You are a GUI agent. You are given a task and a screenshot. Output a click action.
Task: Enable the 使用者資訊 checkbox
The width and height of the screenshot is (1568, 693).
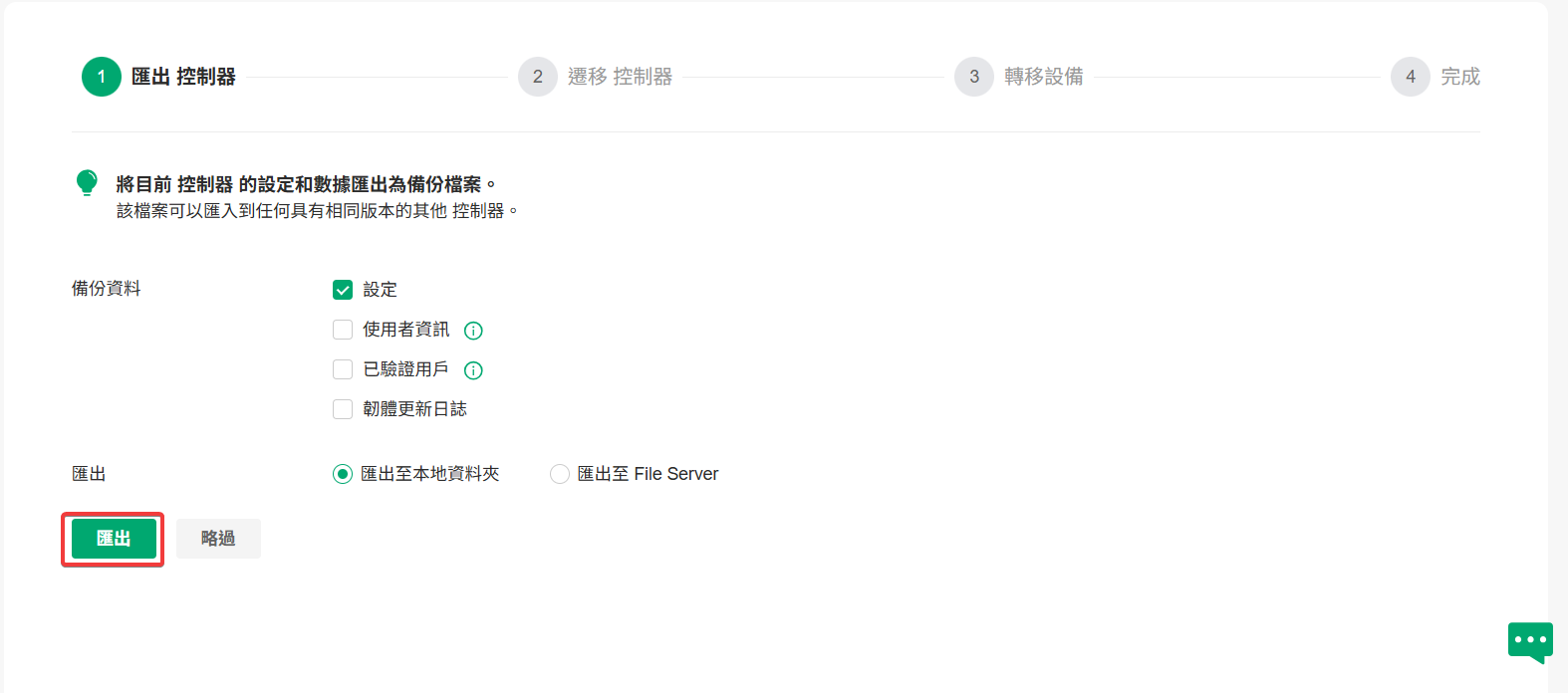coord(343,330)
